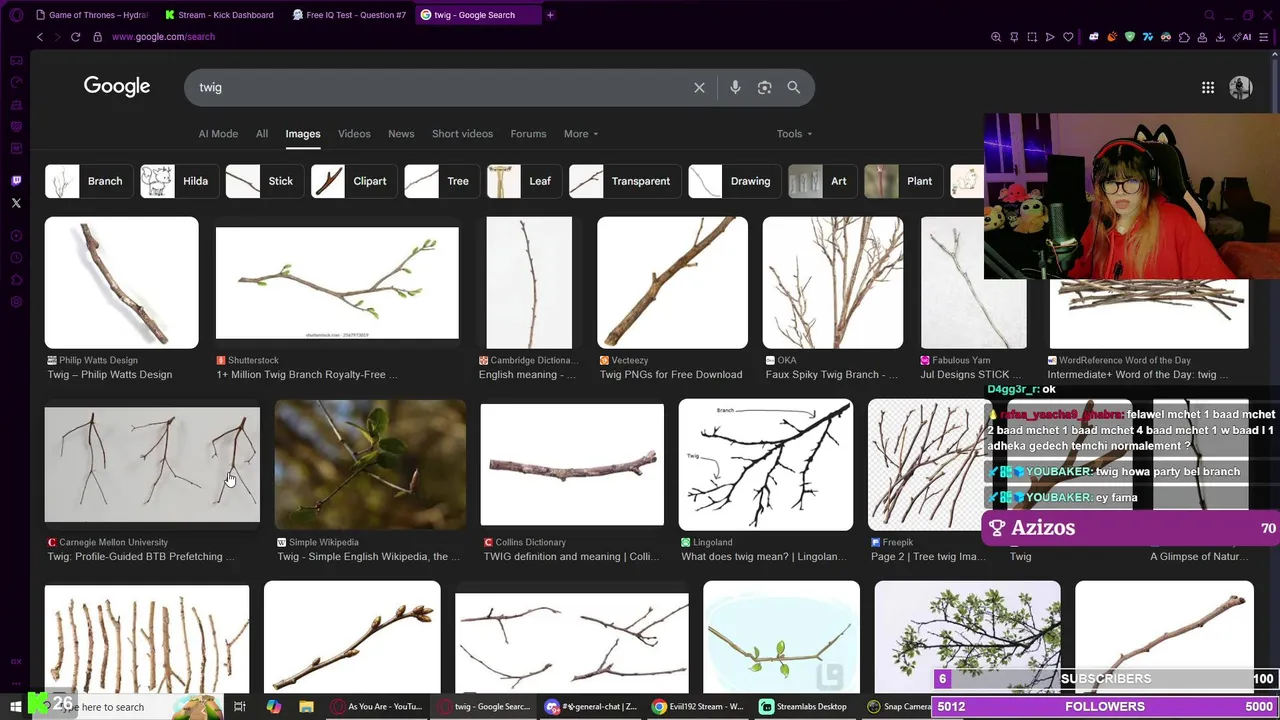The width and height of the screenshot is (1280, 720).
Task: Open the Twitch panel in the sidebar
Action: [16, 181]
